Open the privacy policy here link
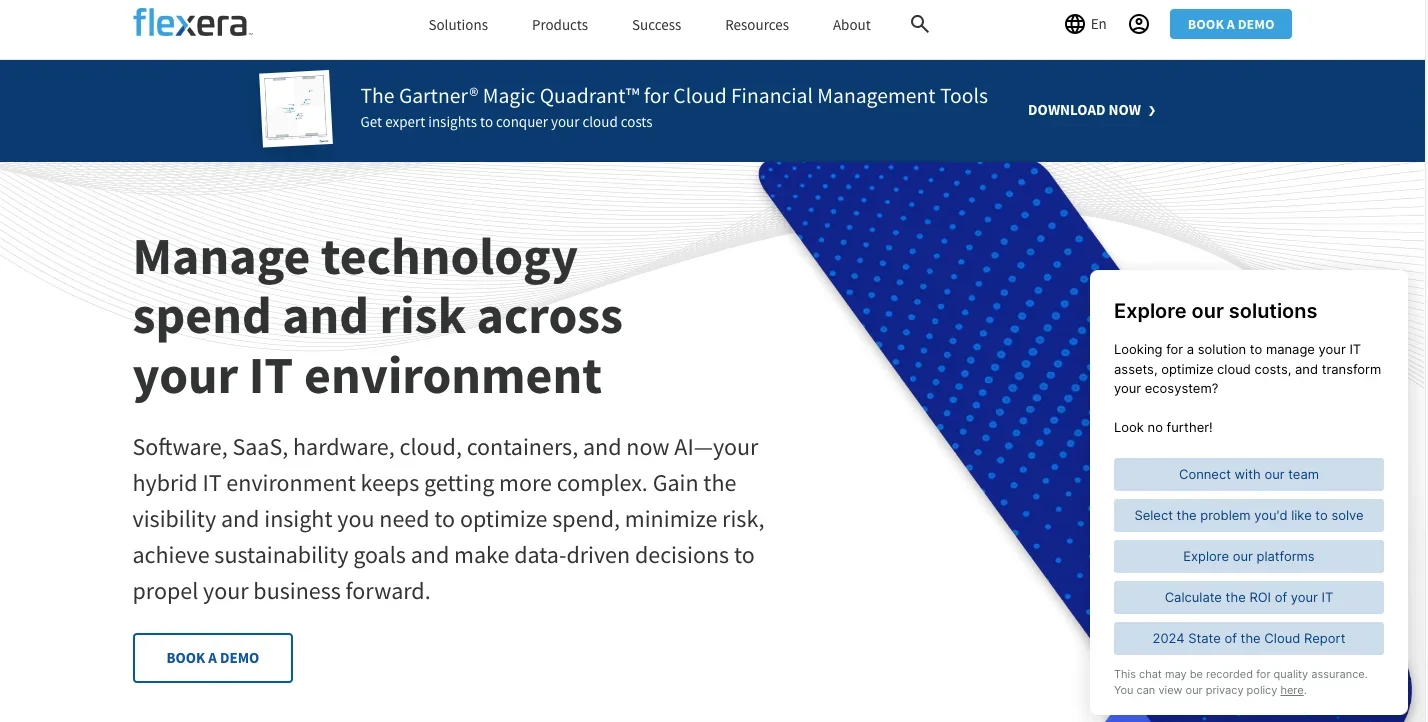 tap(1292, 690)
